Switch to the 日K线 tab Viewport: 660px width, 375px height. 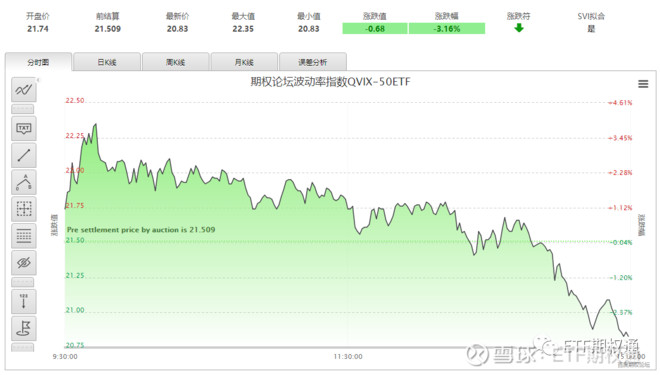click(107, 62)
